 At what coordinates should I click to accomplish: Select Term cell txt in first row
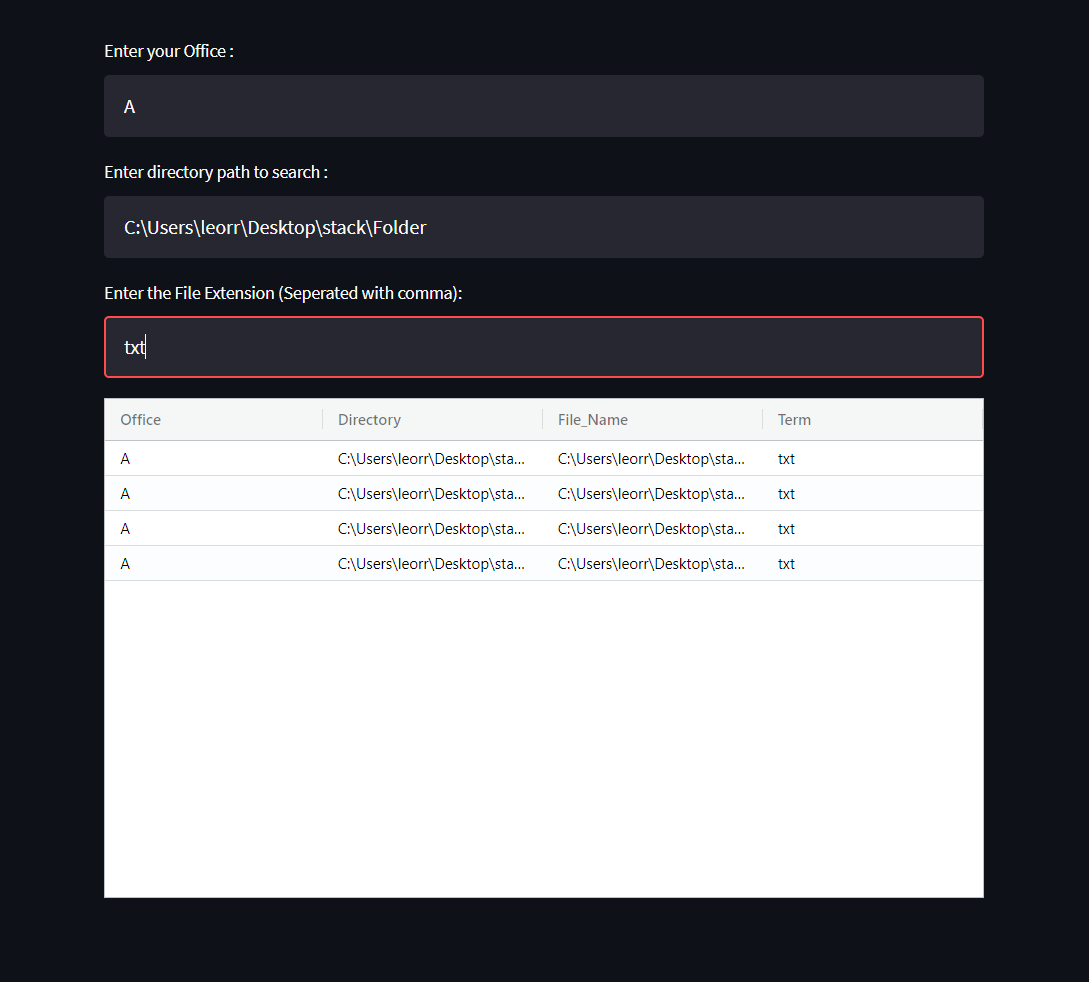point(873,458)
